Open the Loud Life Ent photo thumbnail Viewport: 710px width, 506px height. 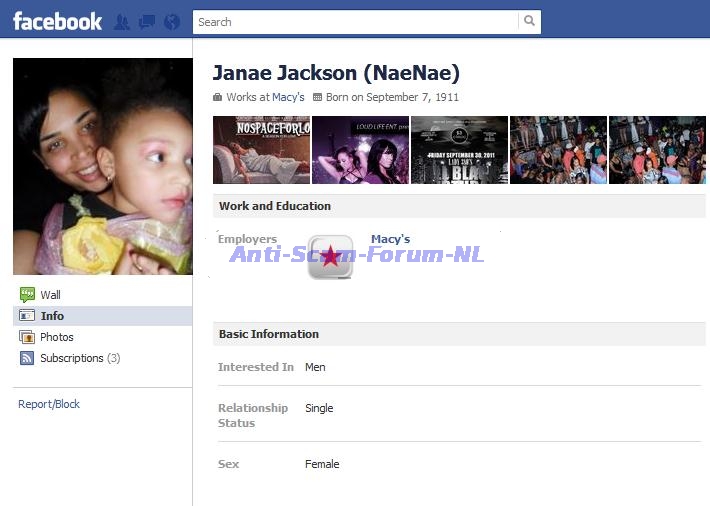360,150
